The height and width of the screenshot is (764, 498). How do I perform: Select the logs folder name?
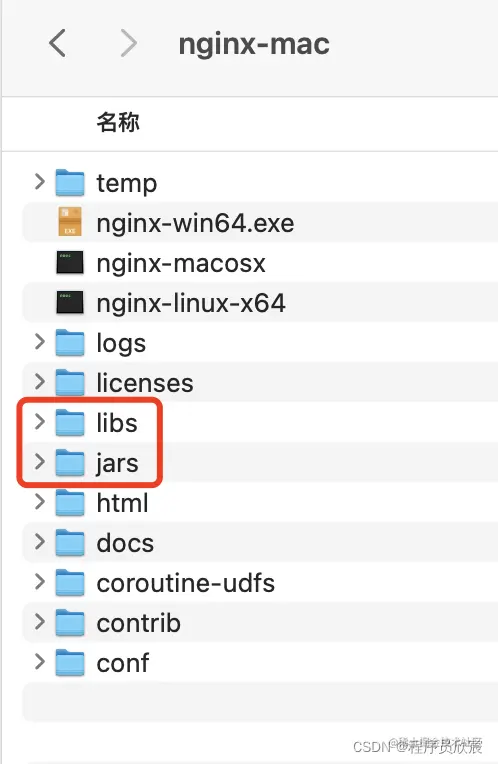[121, 344]
